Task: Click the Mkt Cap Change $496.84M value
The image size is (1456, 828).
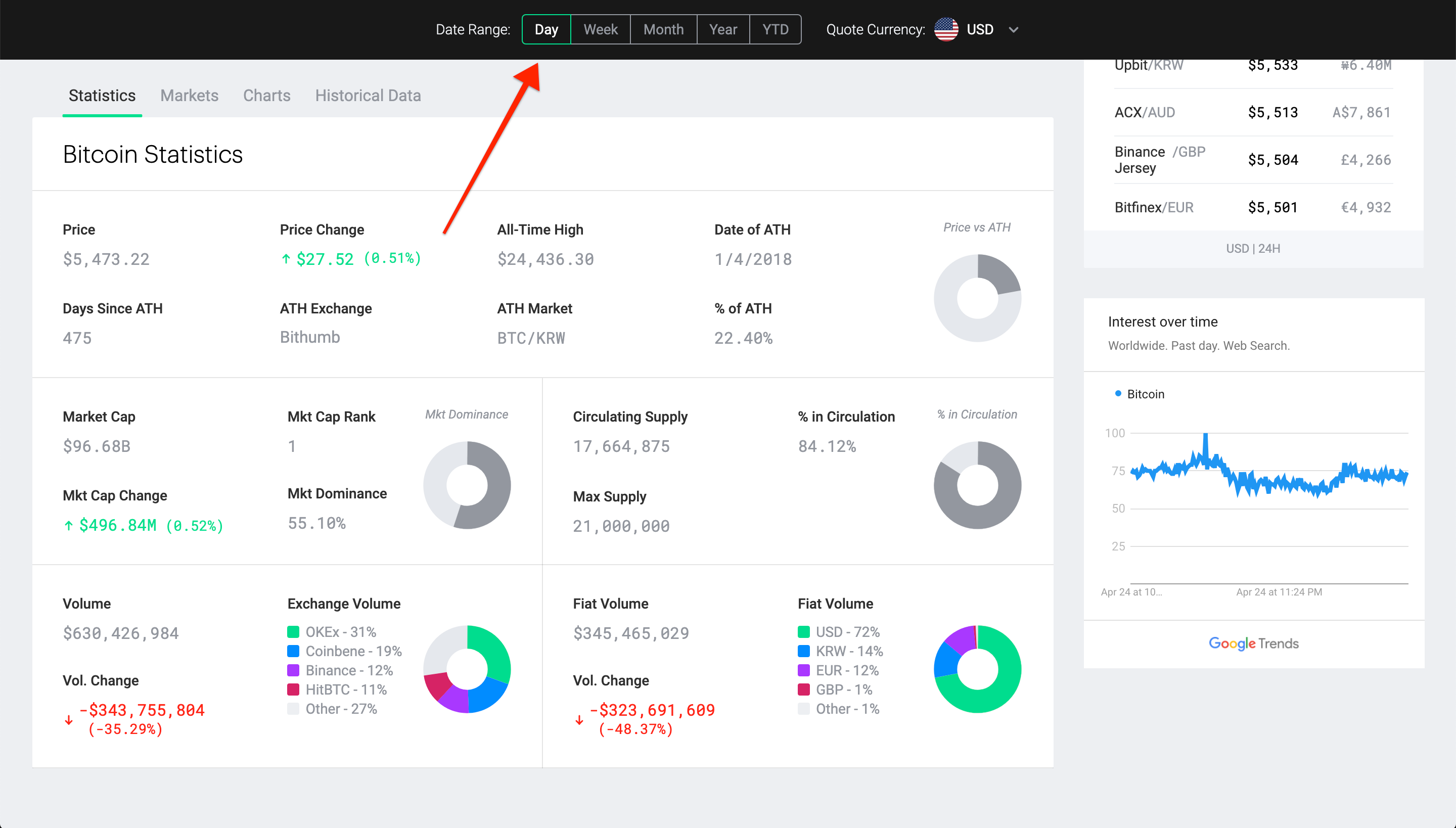Action: pyautogui.click(x=118, y=526)
